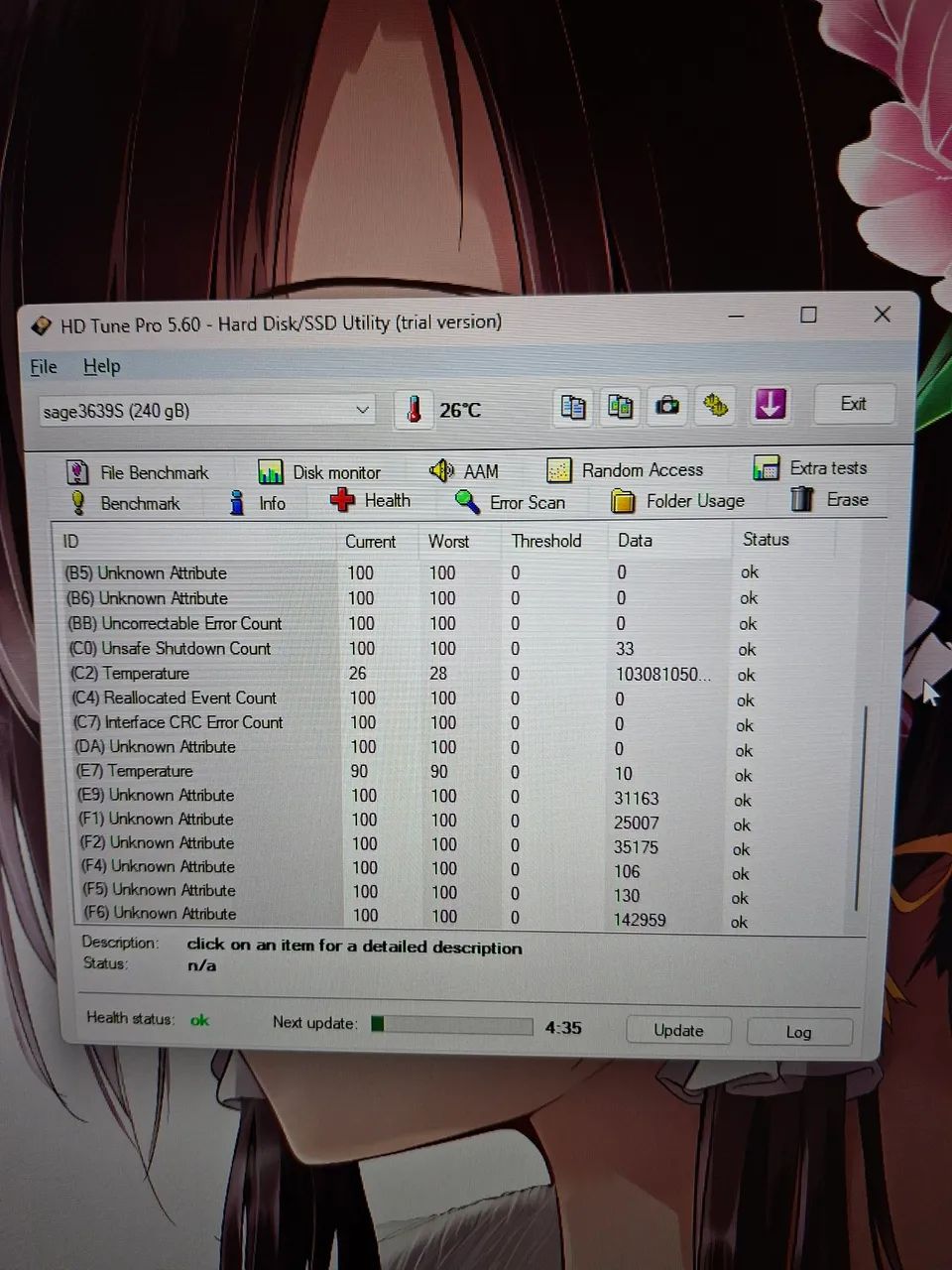Click the data value 25007
This screenshot has height=1270, width=952.
(636, 824)
